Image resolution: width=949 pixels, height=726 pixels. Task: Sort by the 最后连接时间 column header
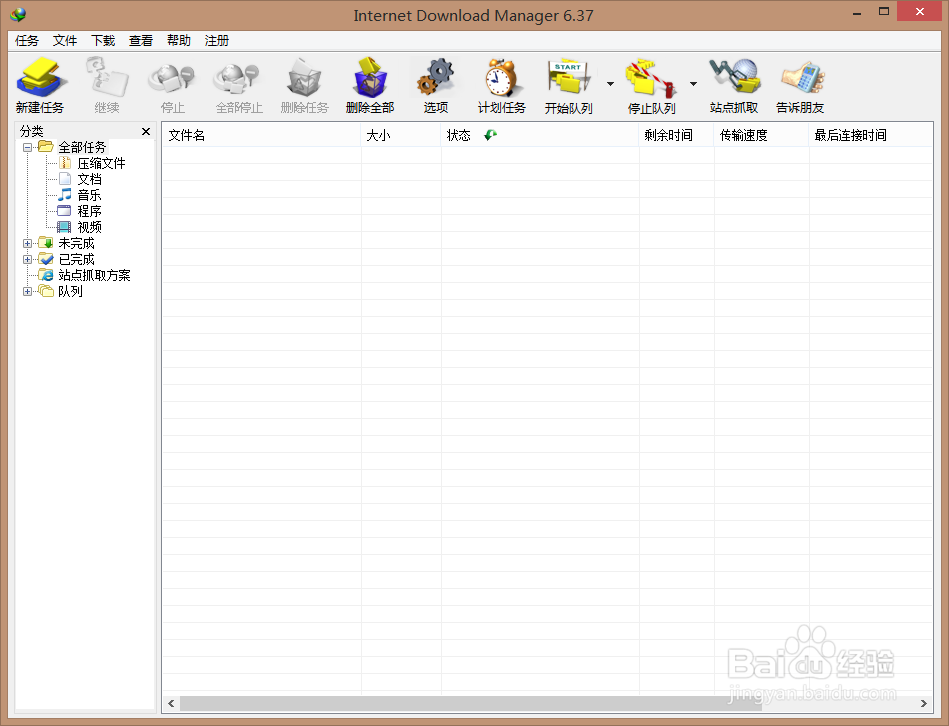pyautogui.click(x=871, y=135)
